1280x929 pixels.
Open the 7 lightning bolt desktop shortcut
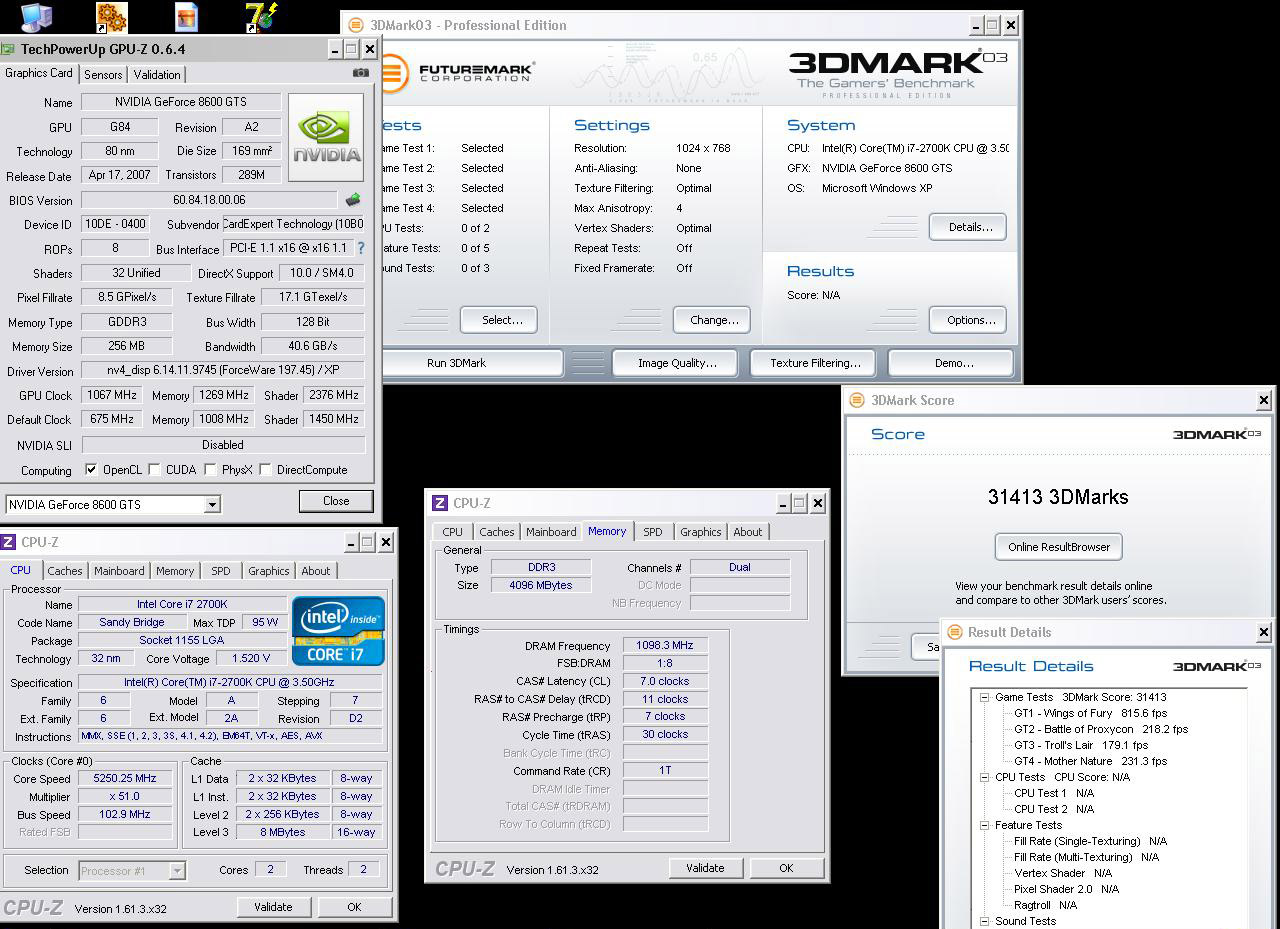point(261,16)
